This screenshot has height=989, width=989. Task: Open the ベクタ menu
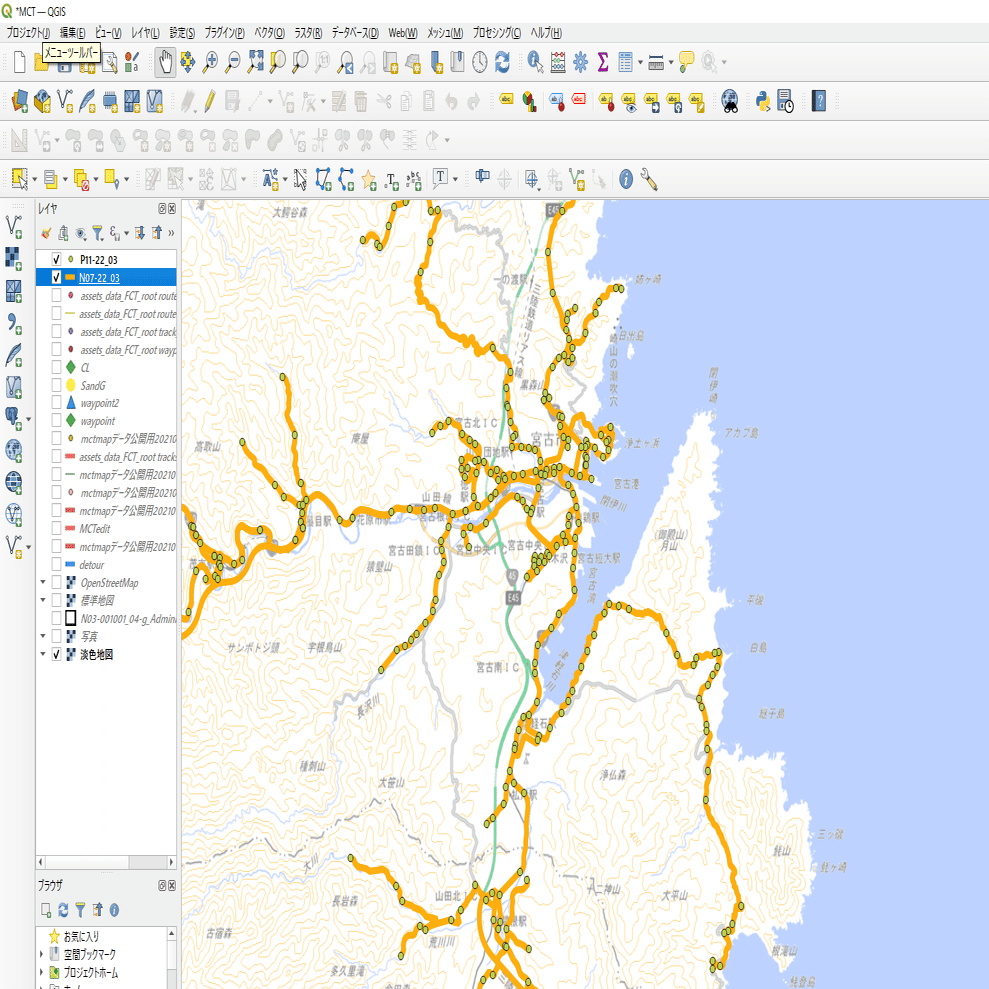tap(269, 33)
